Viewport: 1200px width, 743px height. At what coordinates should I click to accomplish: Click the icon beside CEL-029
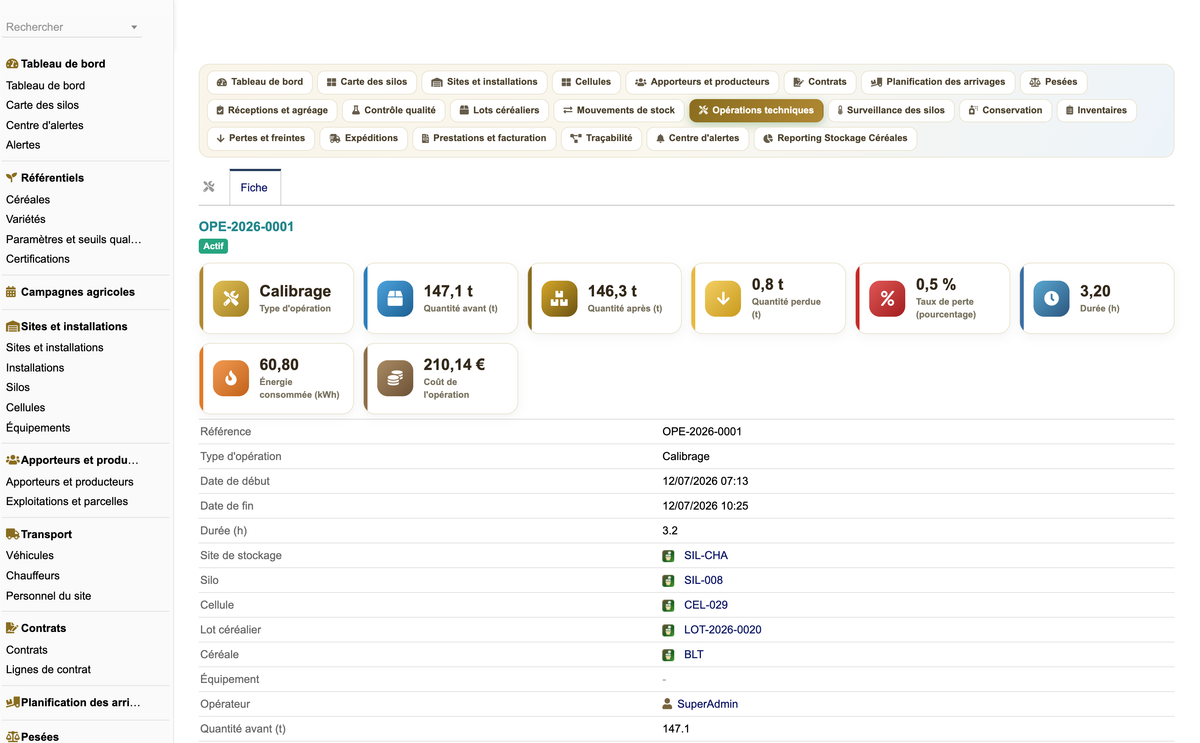(668, 606)
